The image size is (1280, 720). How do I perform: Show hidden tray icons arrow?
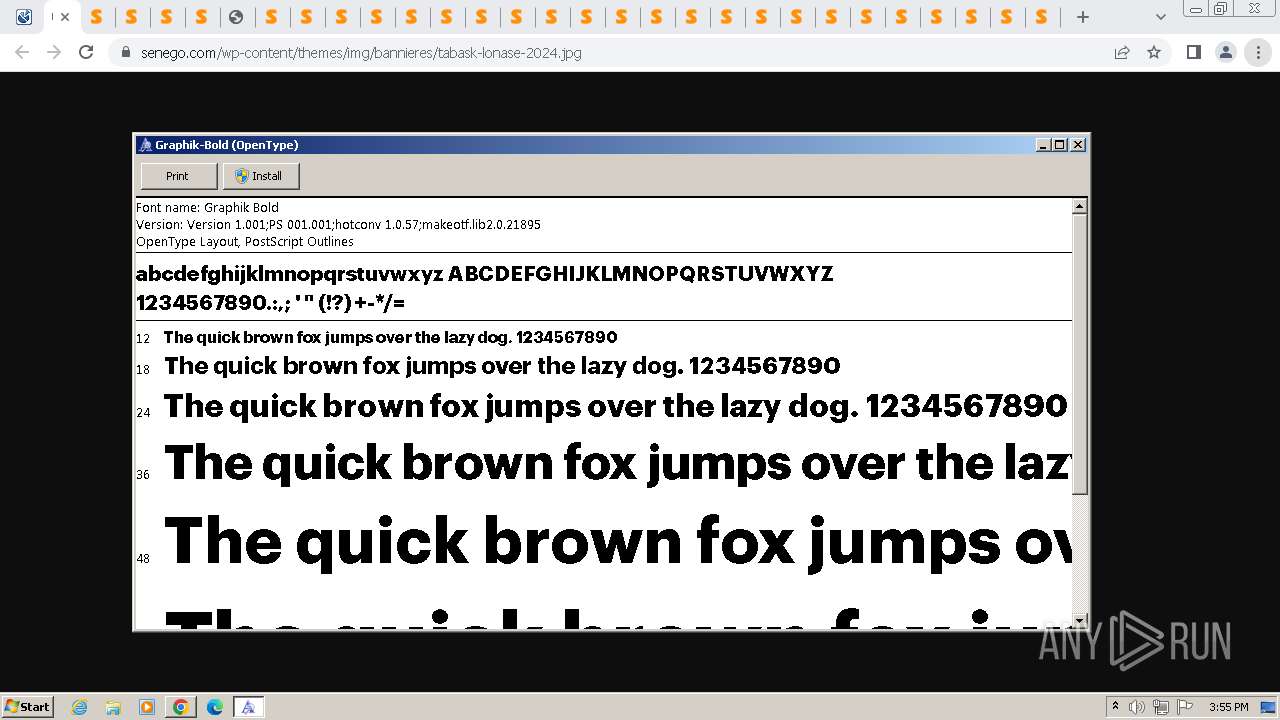tap(1115, 707)
